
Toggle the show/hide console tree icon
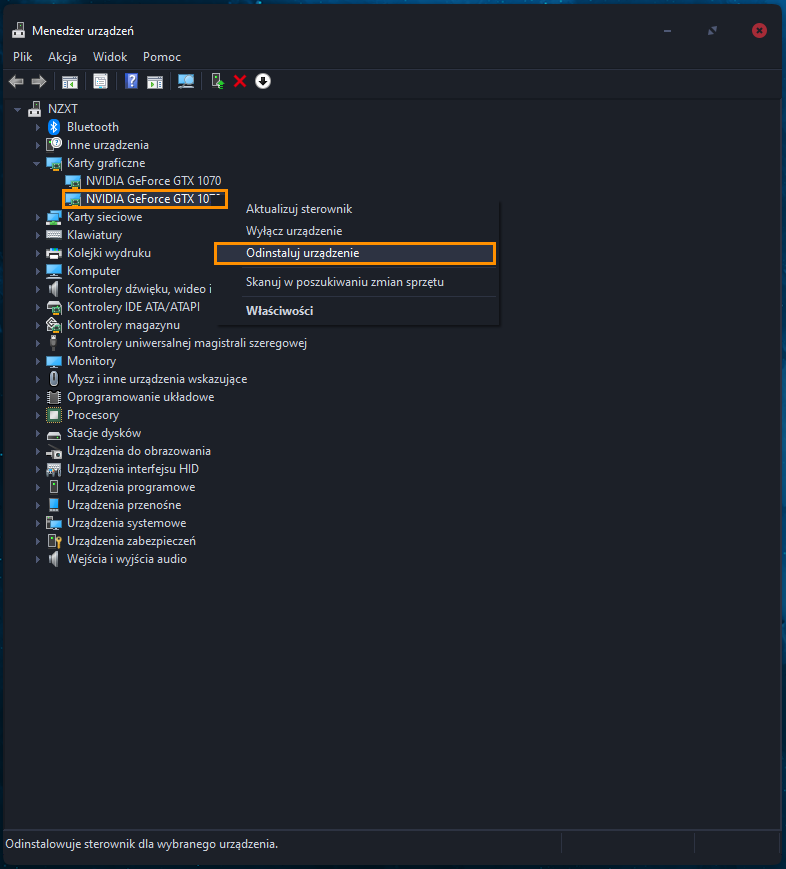coord(70,82)
